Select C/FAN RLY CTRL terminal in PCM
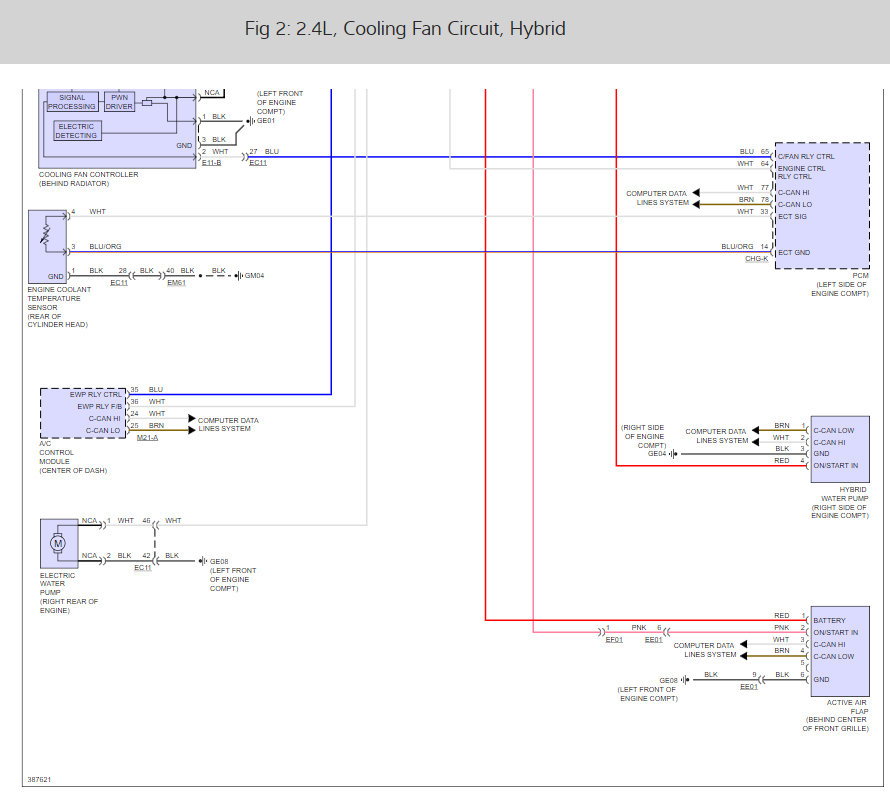This screenshot has height=802, width=890. coord(806,156)
